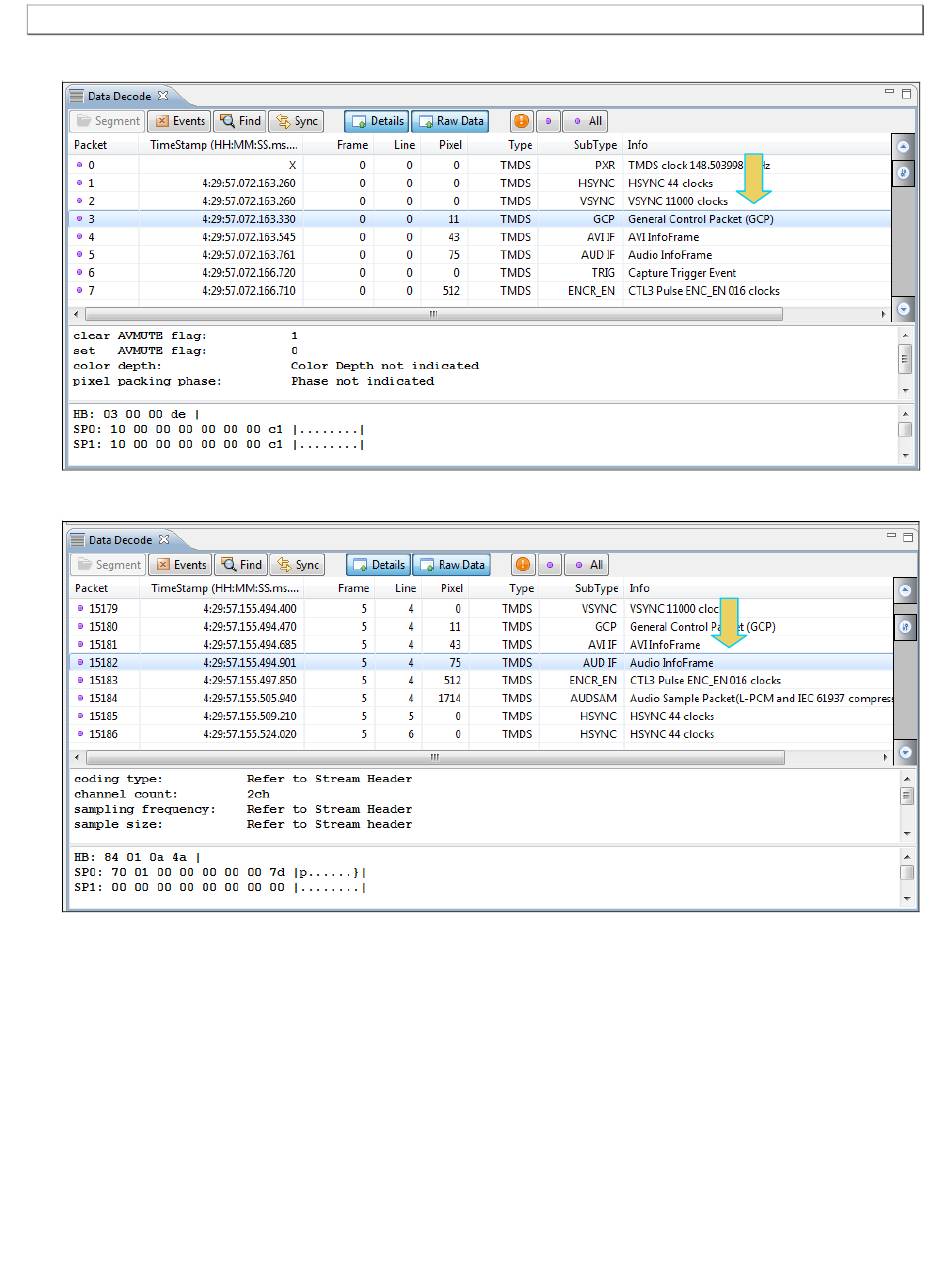Click the Pixel column header in lower table
Viewport: 950px width, 1267px height.
[452, 589]
